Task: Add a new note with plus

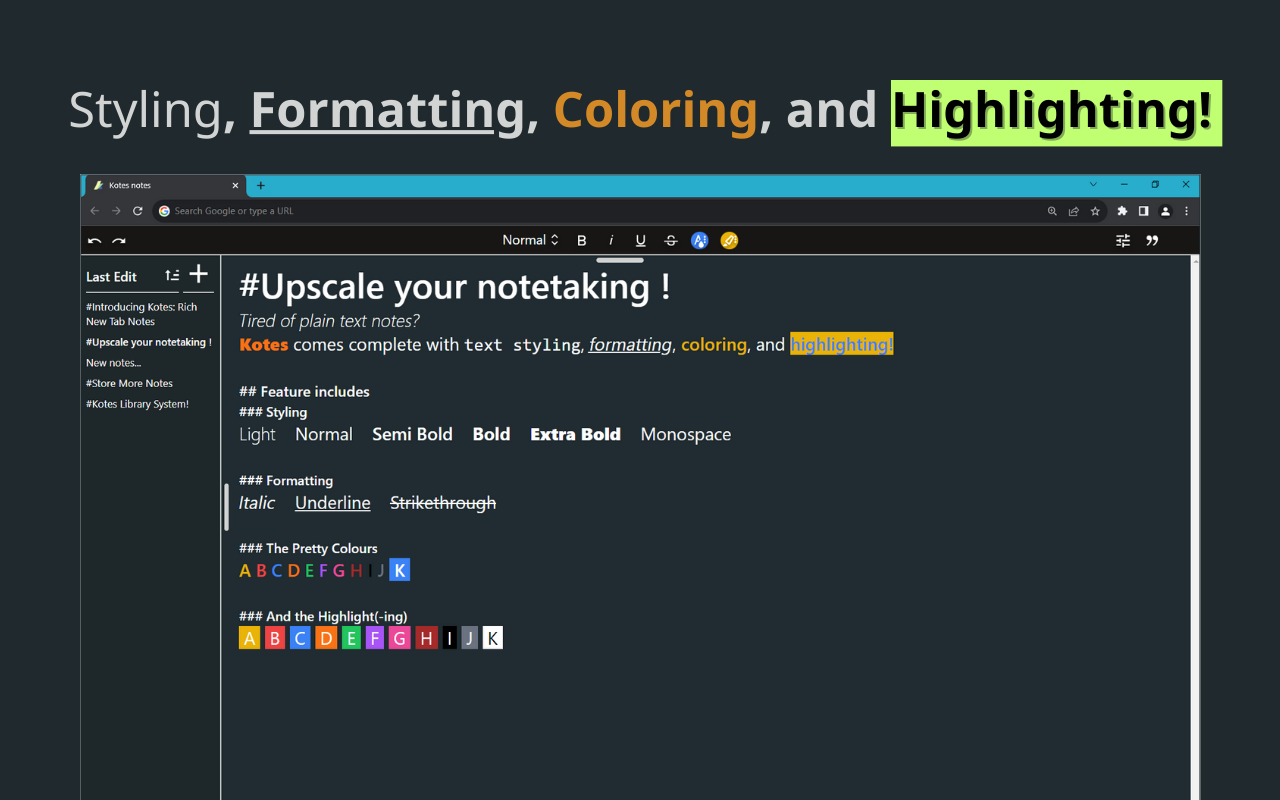Action: click(199, 274)
